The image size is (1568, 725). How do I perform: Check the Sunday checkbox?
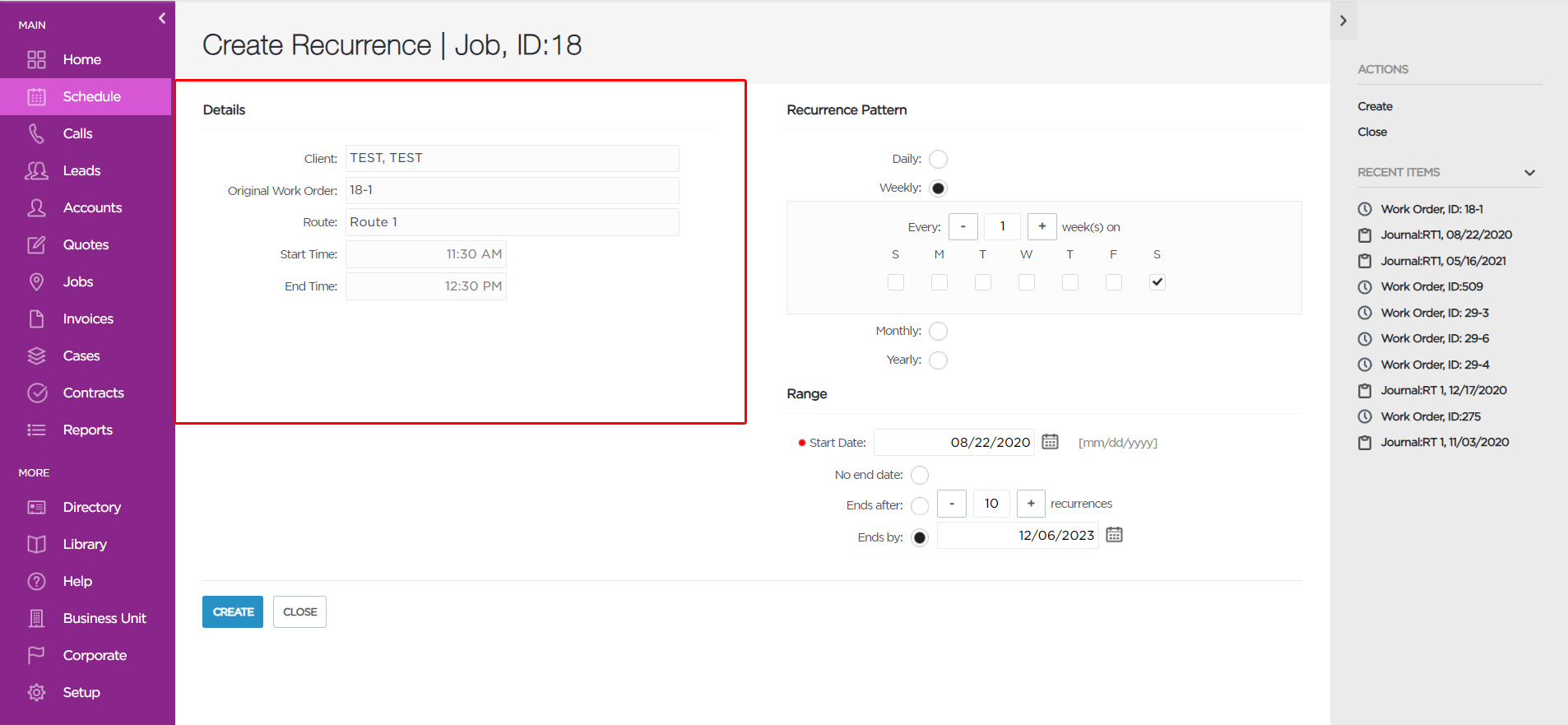point(896,282)
